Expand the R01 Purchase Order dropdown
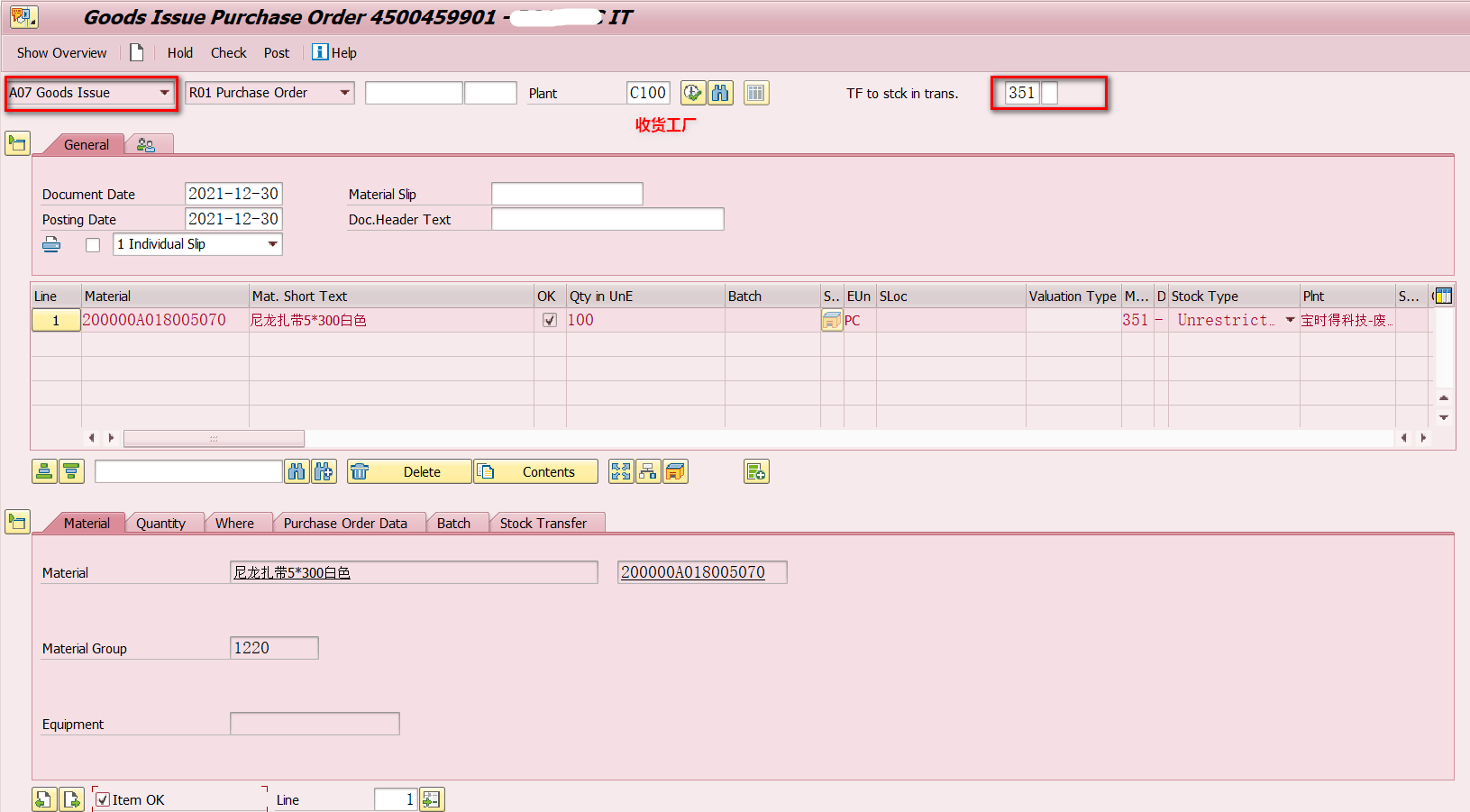This screenshot has width=1470, height=812. (345, 92)
